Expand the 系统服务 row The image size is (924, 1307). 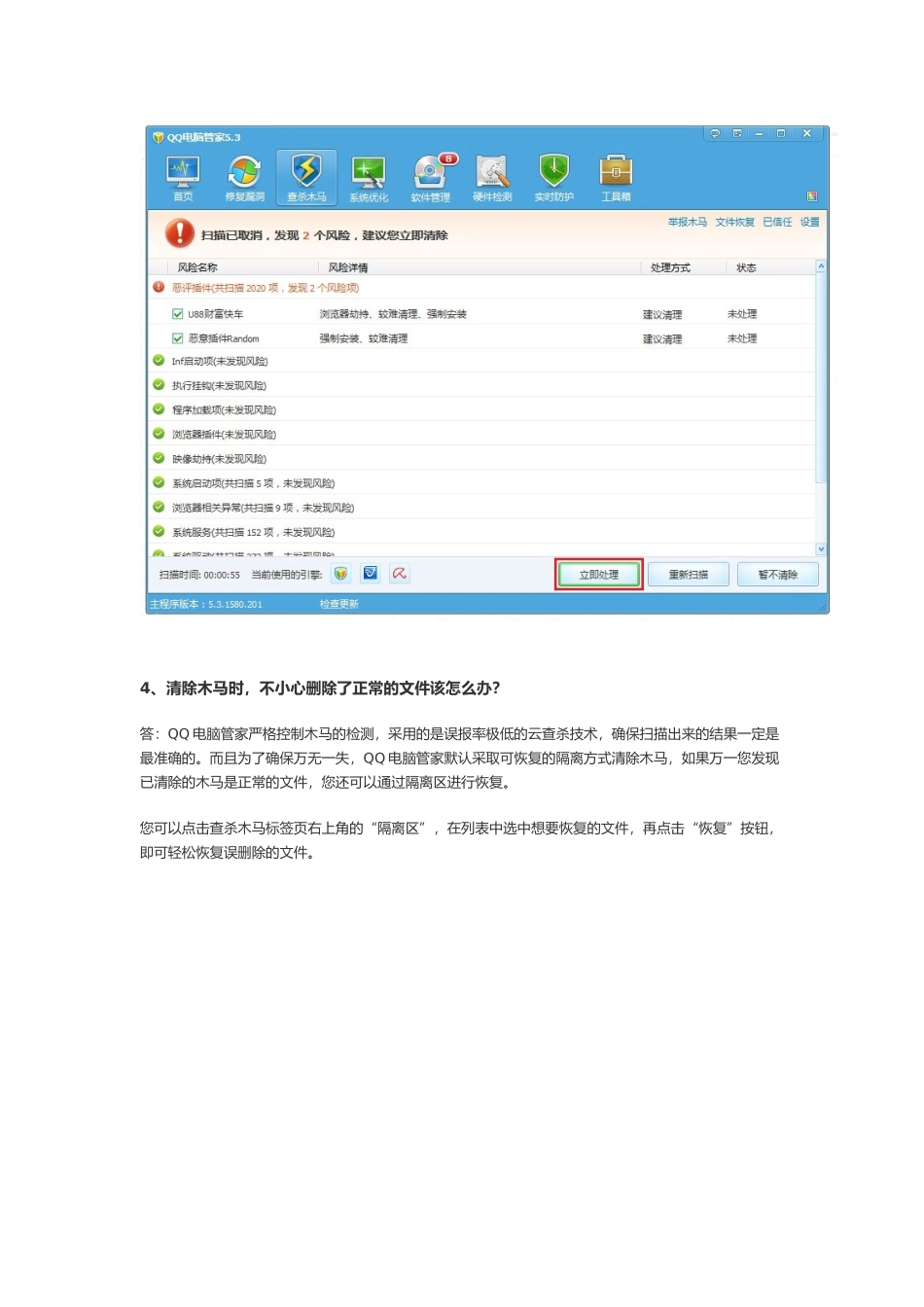(x=480, y=531)
